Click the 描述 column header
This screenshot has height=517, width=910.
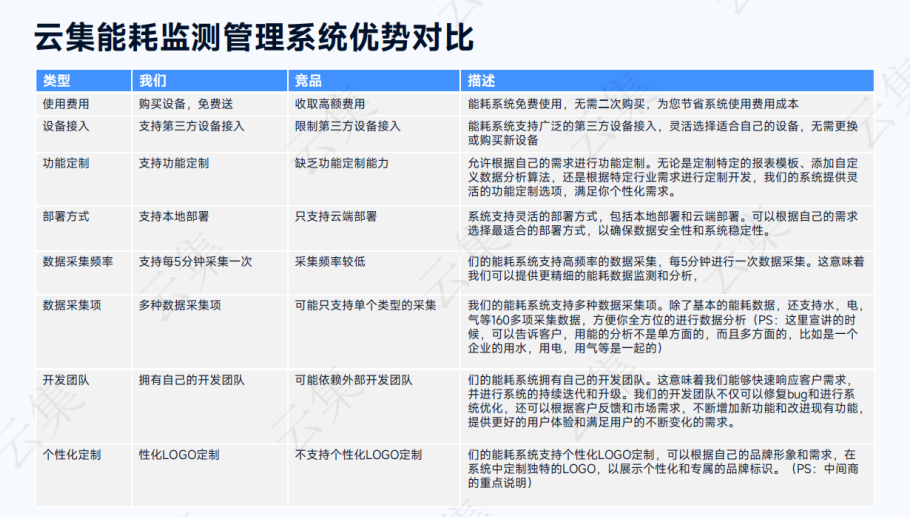point(481,80)
